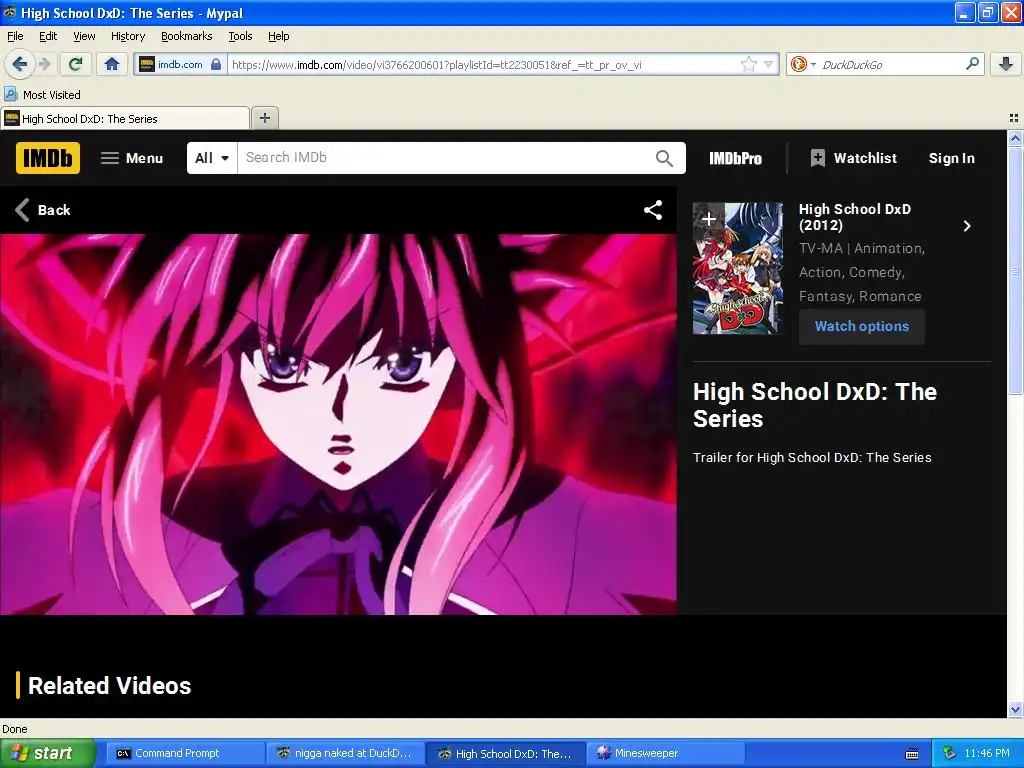Open the URL history dropdown arrow
The image size is (1024, 768).
[x=769, y=64]
